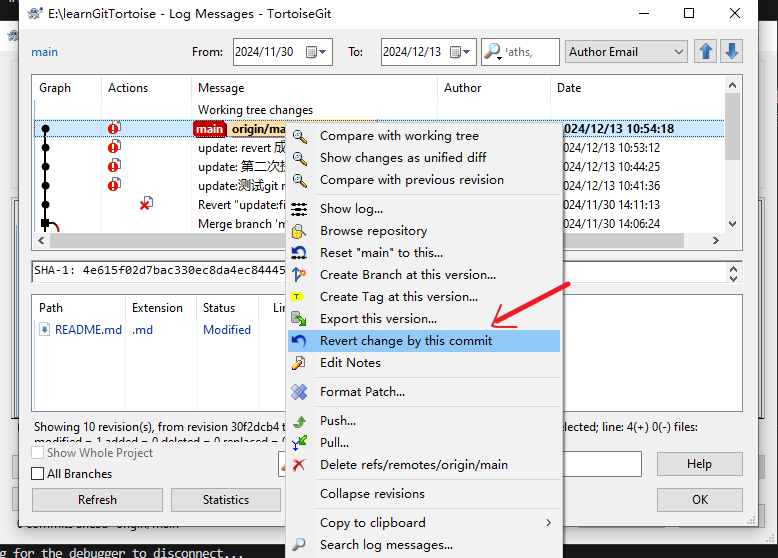Enable the All Branches checkbox

click(x=38, y=474)
